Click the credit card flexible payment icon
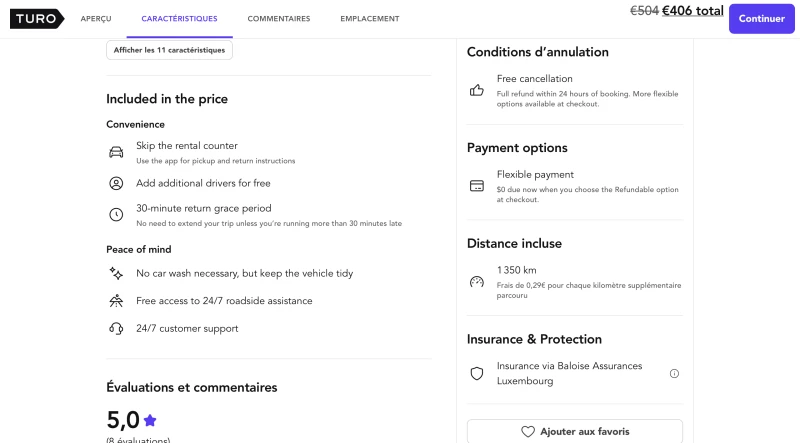The width and height of the screenshot is (800, 443). 477,186
